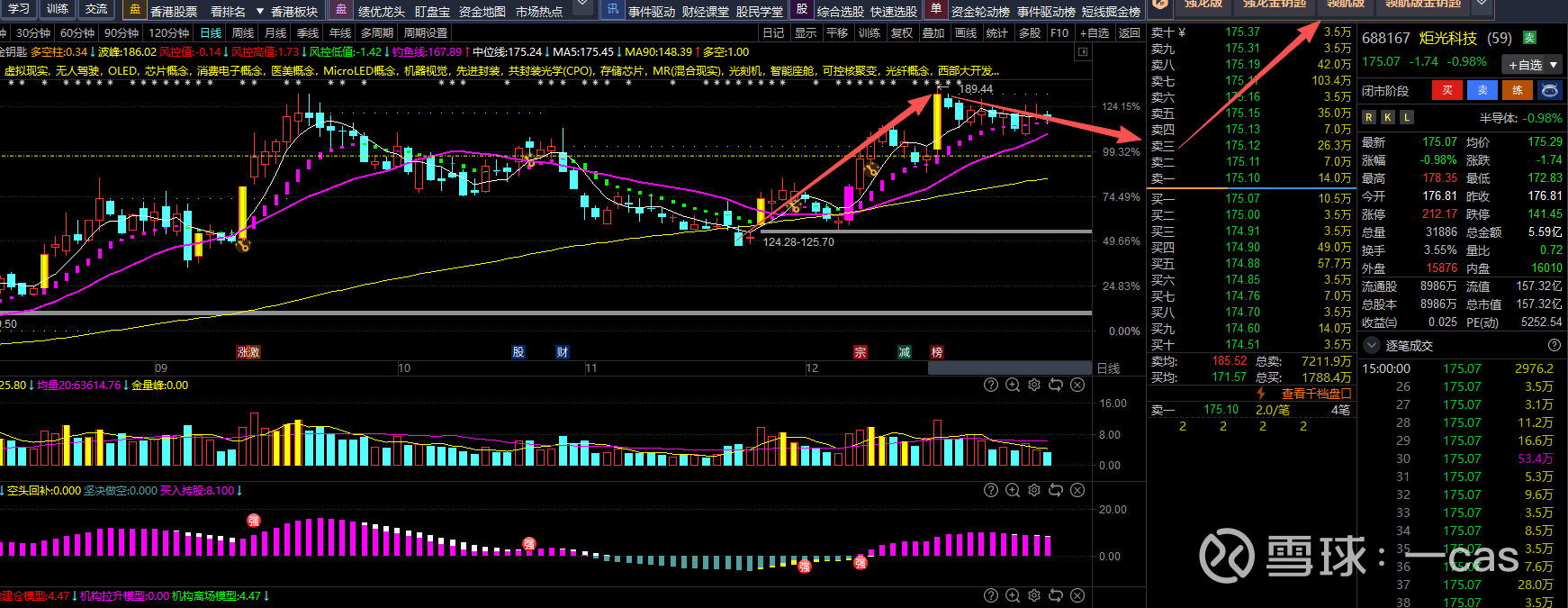1568x608 pixels.
Task: Zoom the 买入持股 indicator panel
Action: (1013, 490)
